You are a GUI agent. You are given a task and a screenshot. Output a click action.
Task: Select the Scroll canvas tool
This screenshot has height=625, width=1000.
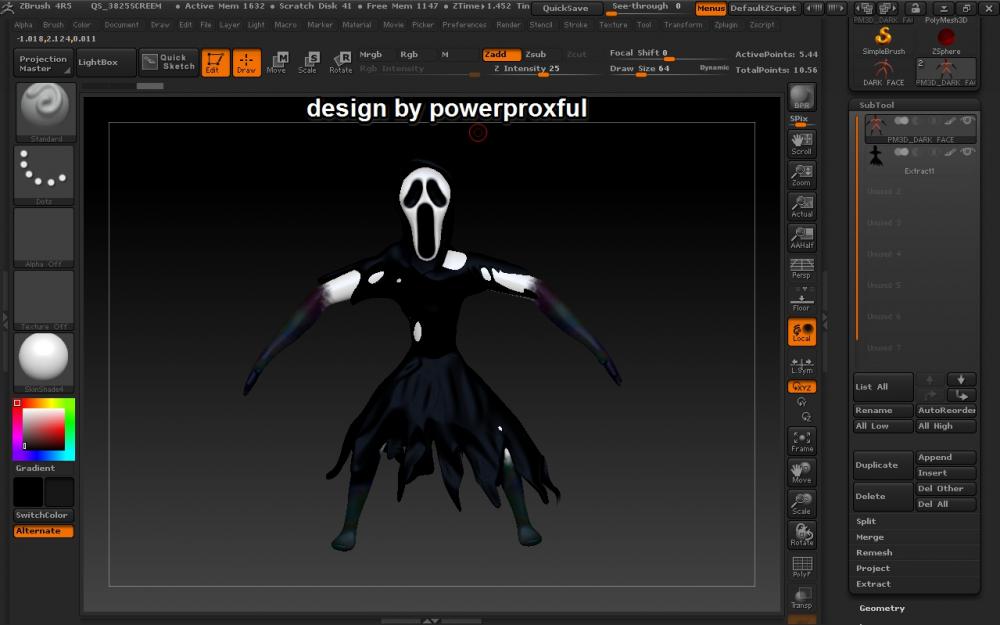pos(802,143)
